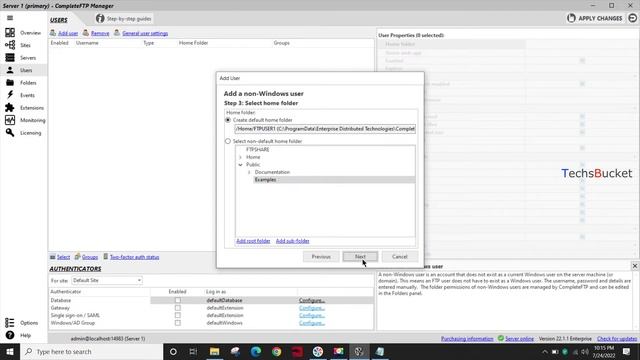The image size is (640, 360).
Task: Click Configure for Database authenticator
Action: pyautogui.click(x=312, y=300)
